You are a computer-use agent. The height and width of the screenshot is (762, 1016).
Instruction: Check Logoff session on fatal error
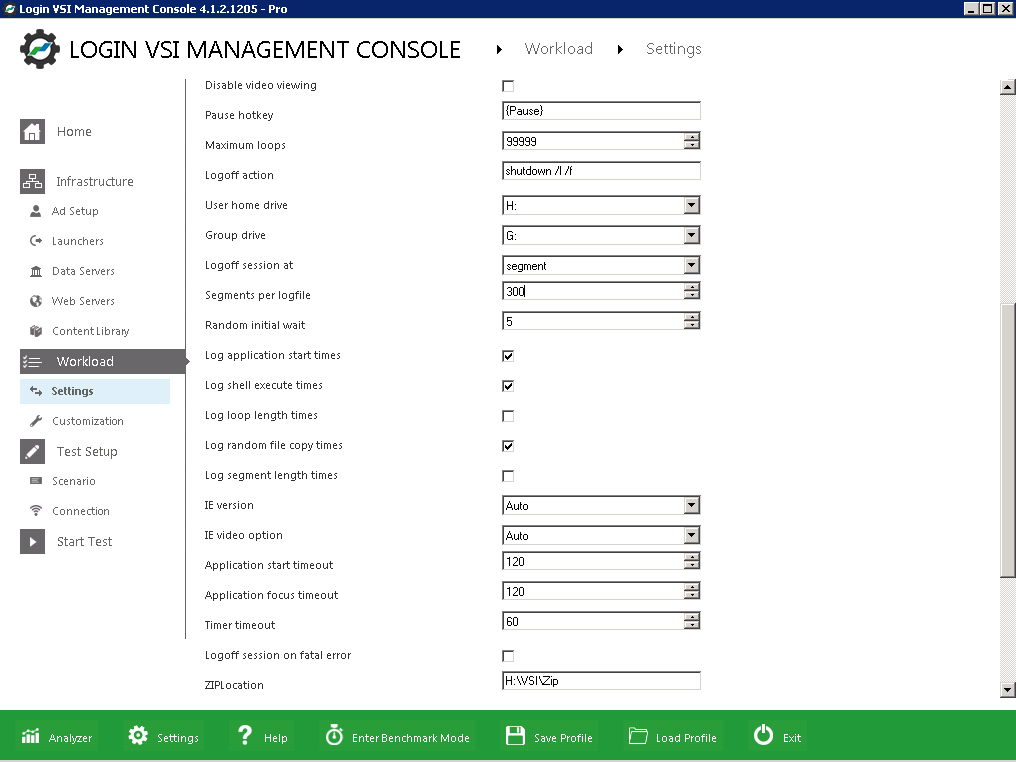[508, 656]
